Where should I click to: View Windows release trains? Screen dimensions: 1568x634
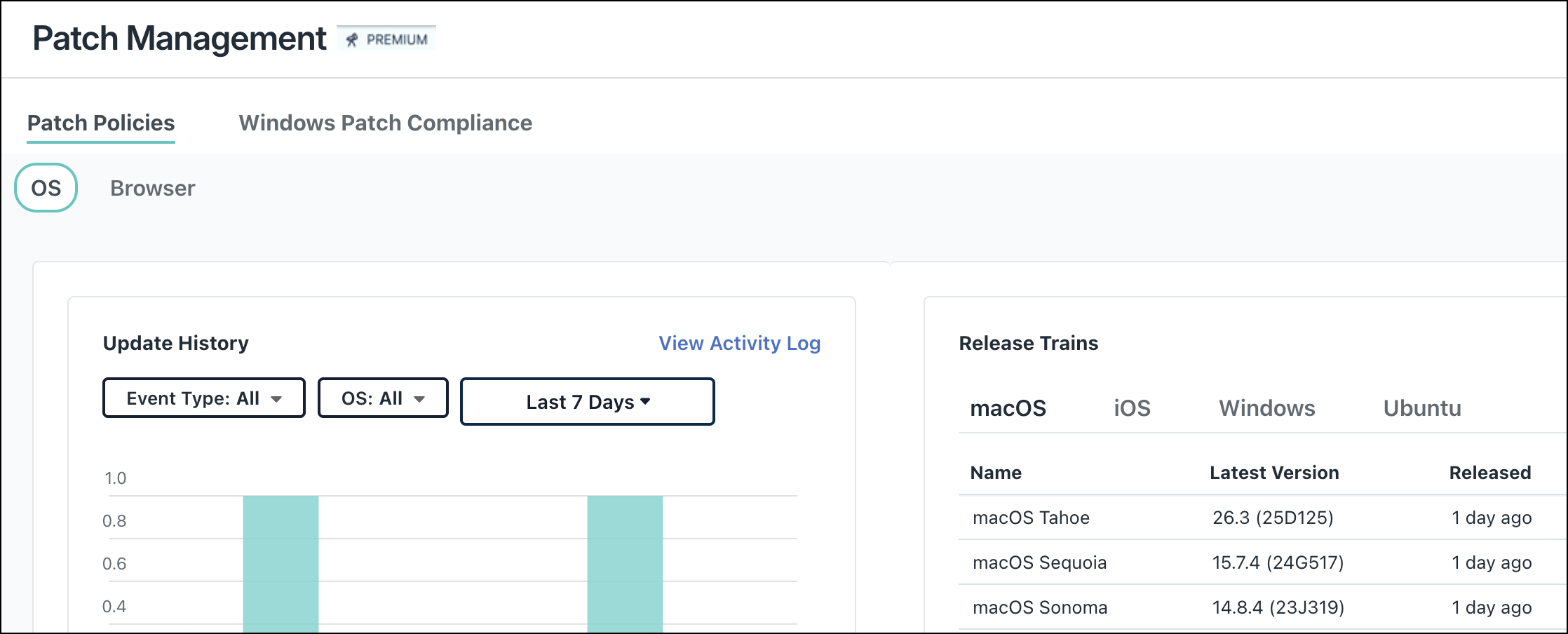pyautogui.click(x=1266, y=408)
